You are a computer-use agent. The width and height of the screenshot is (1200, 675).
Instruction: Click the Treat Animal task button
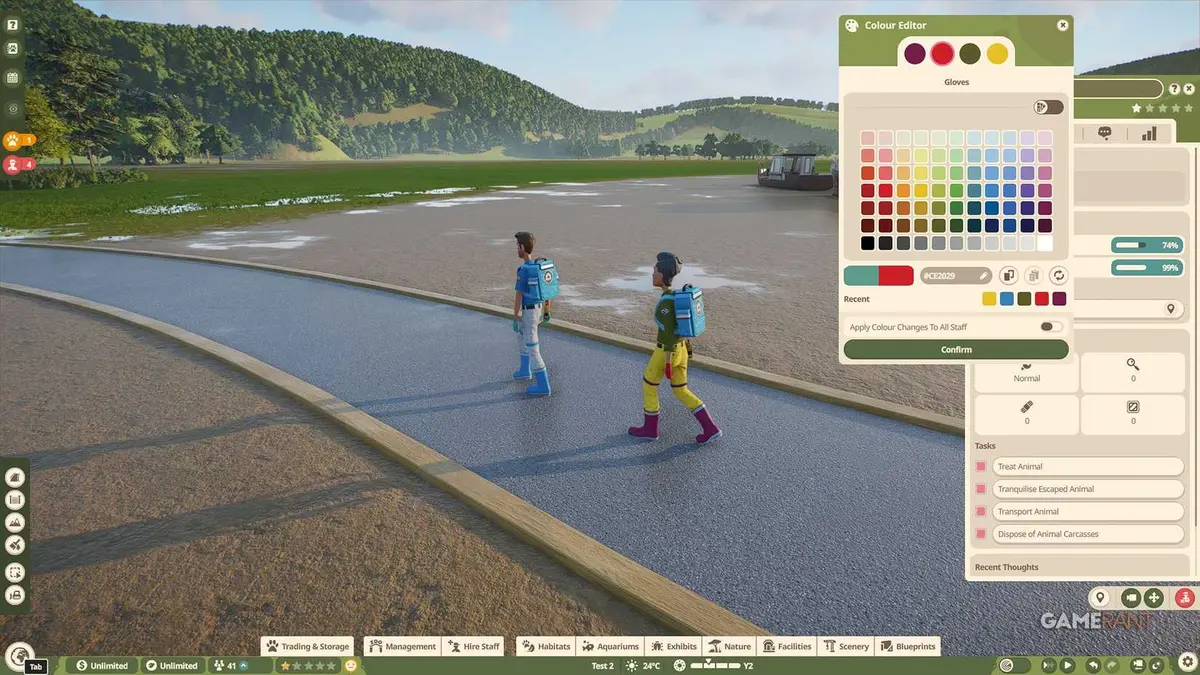point(1088,467)
